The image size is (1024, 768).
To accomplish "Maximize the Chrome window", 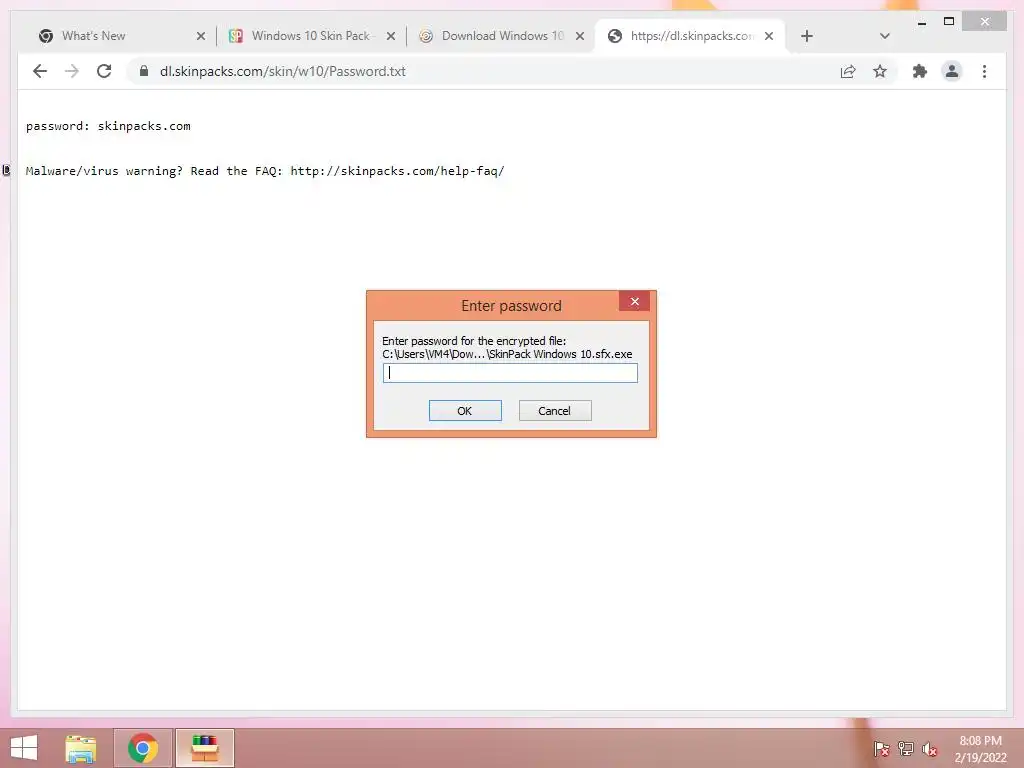I will (949, 22).
